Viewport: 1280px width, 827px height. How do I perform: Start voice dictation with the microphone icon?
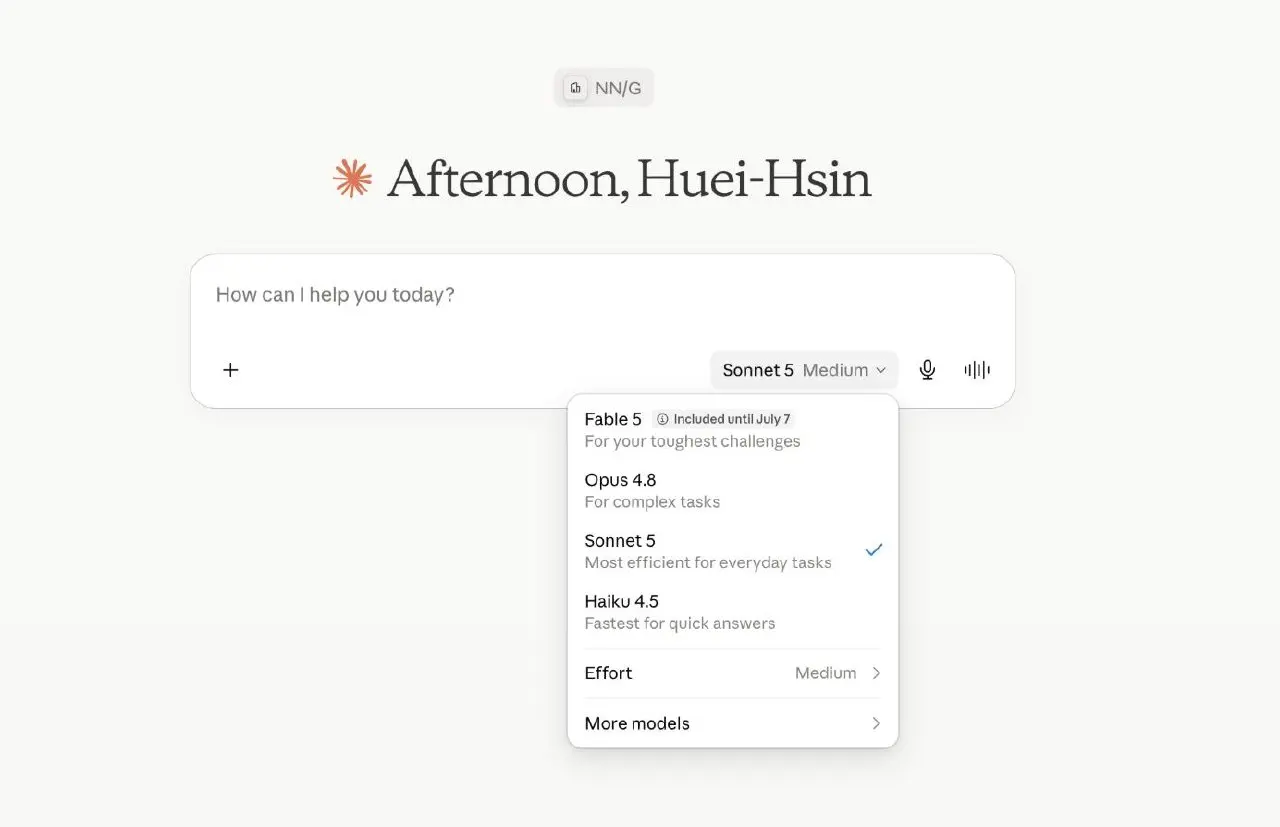[x=927, y=370]
